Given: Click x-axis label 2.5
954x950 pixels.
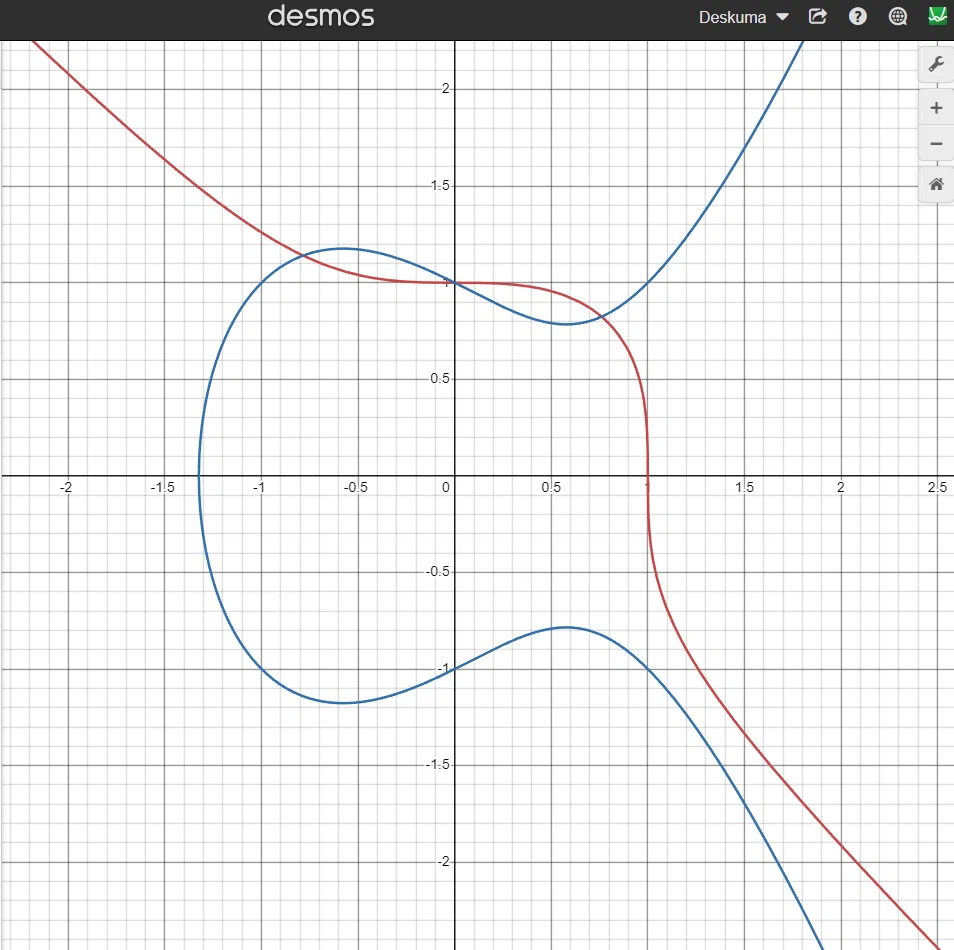Looking at the screenshot, I should [x=937, y=487].
